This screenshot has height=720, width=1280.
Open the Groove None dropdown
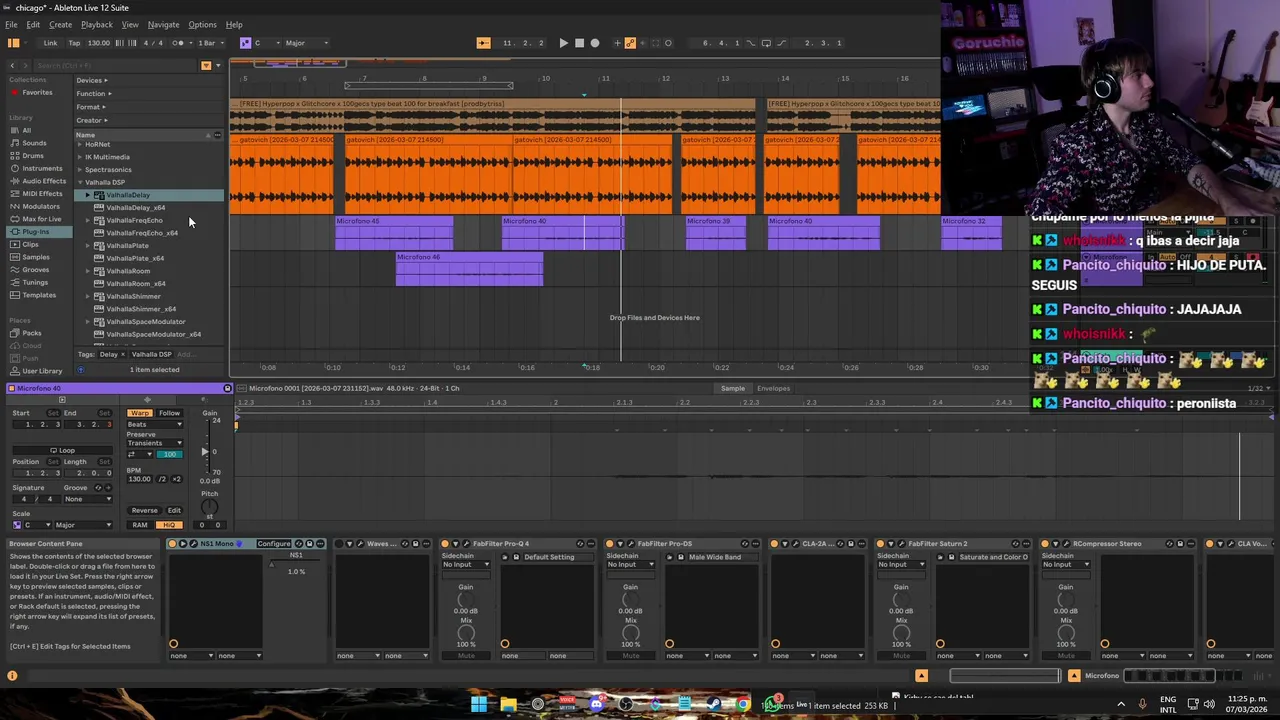point(88,499)
